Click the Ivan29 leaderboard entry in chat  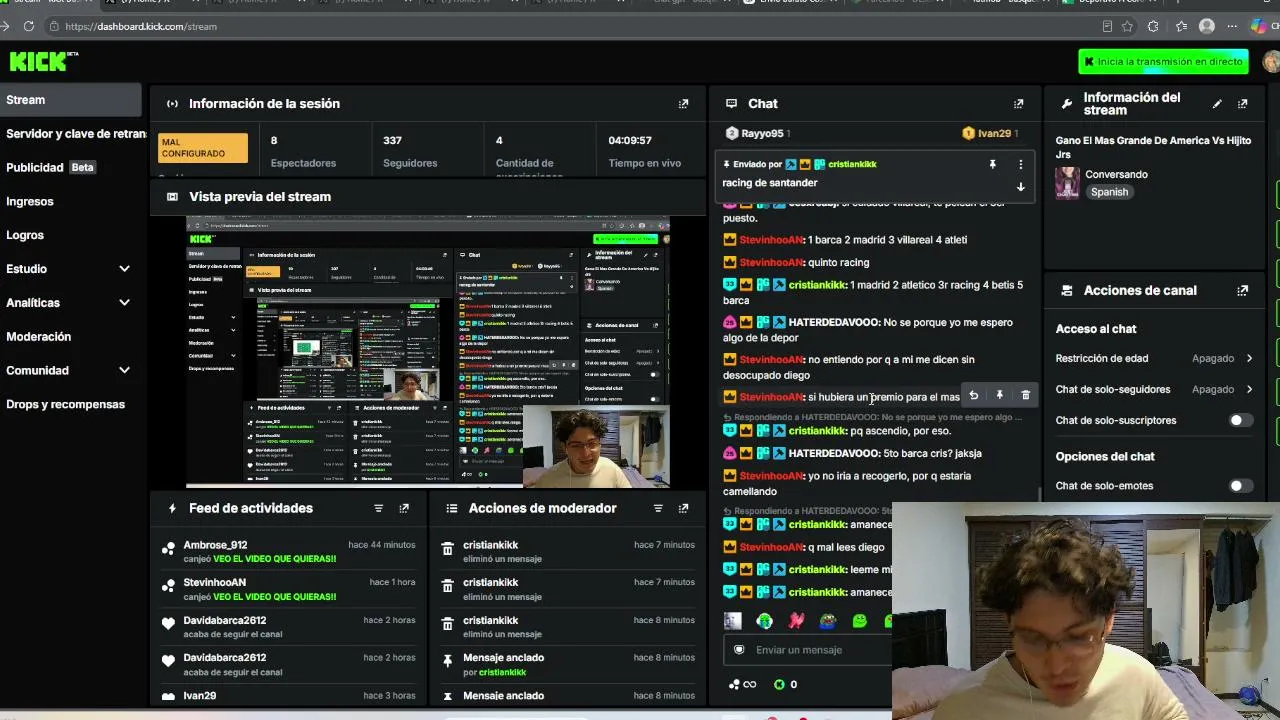pyautogui.click(x=990, y=133)
